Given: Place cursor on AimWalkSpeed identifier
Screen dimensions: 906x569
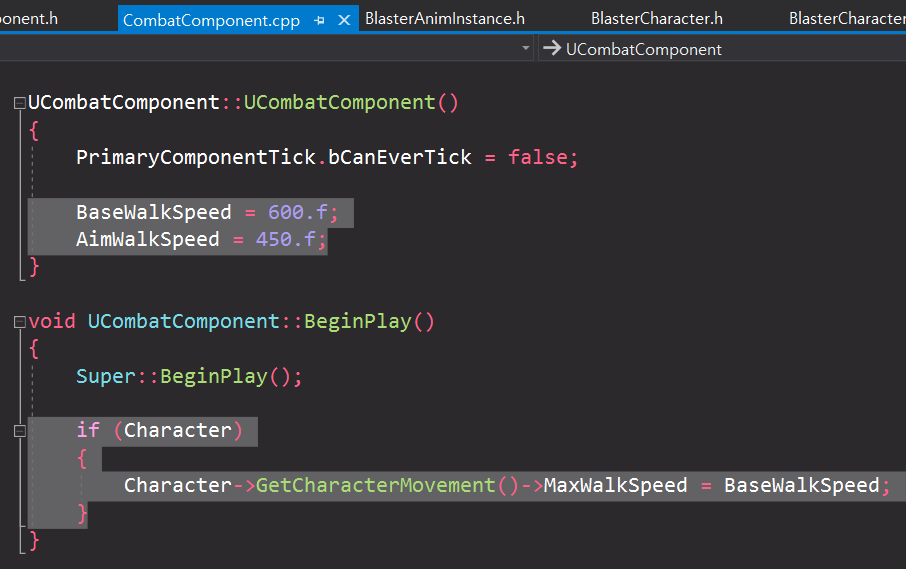Looking at the screenshot, I should pyautogui.click(x=148, y=239).
